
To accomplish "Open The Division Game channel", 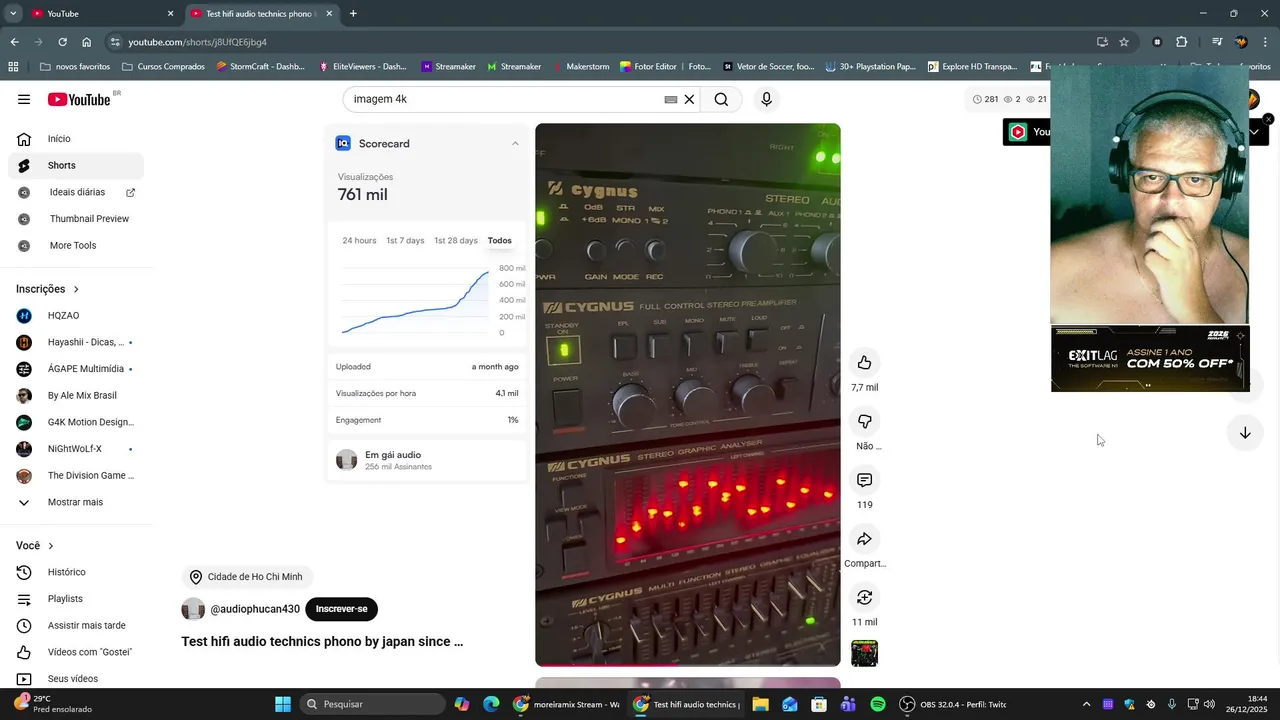I will pos(76,475).
